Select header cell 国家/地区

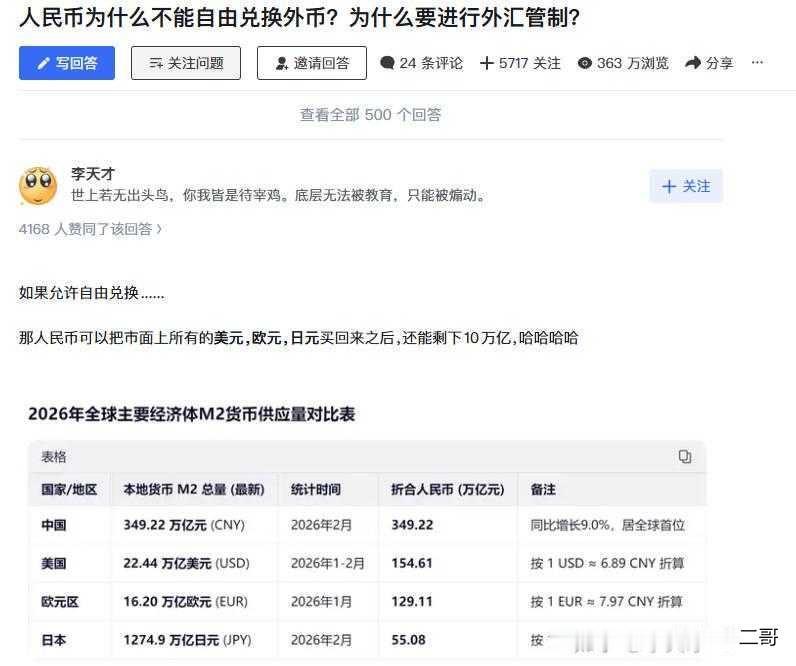pyautogui.click(x=69, y=489)
